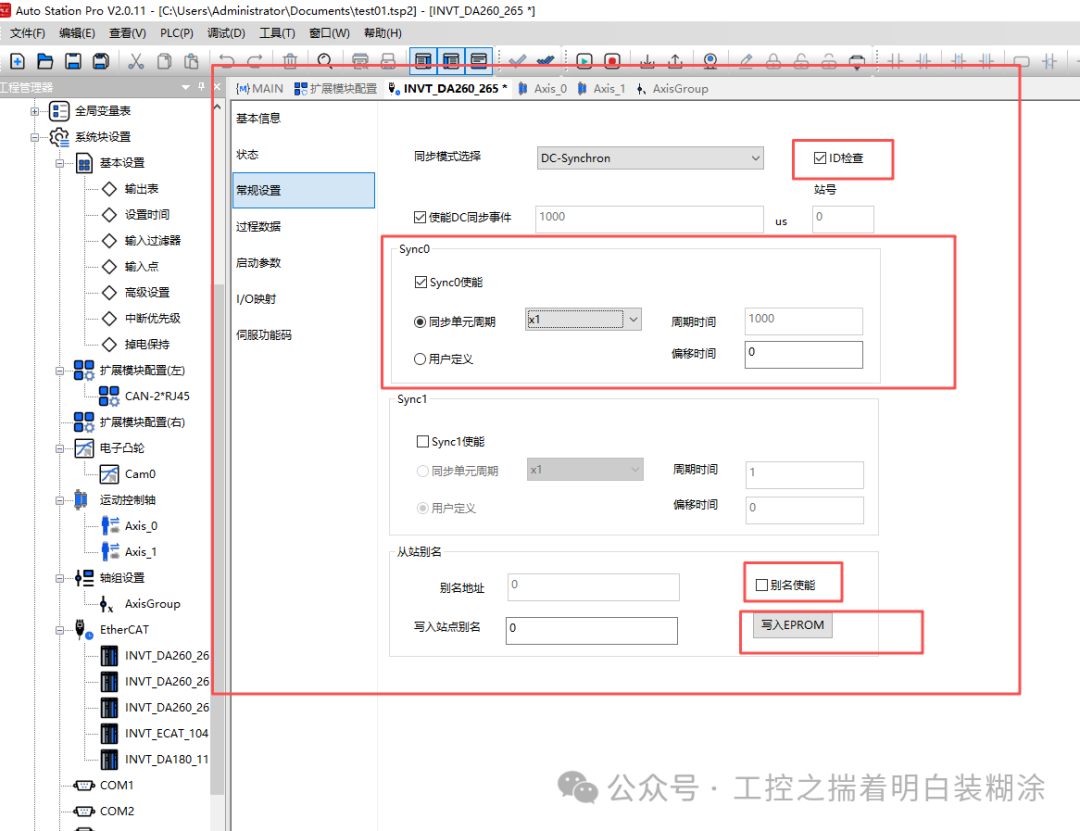Click the Paste clipboard icon
This screenshot has width=1080, height=831.
[191, 61]
